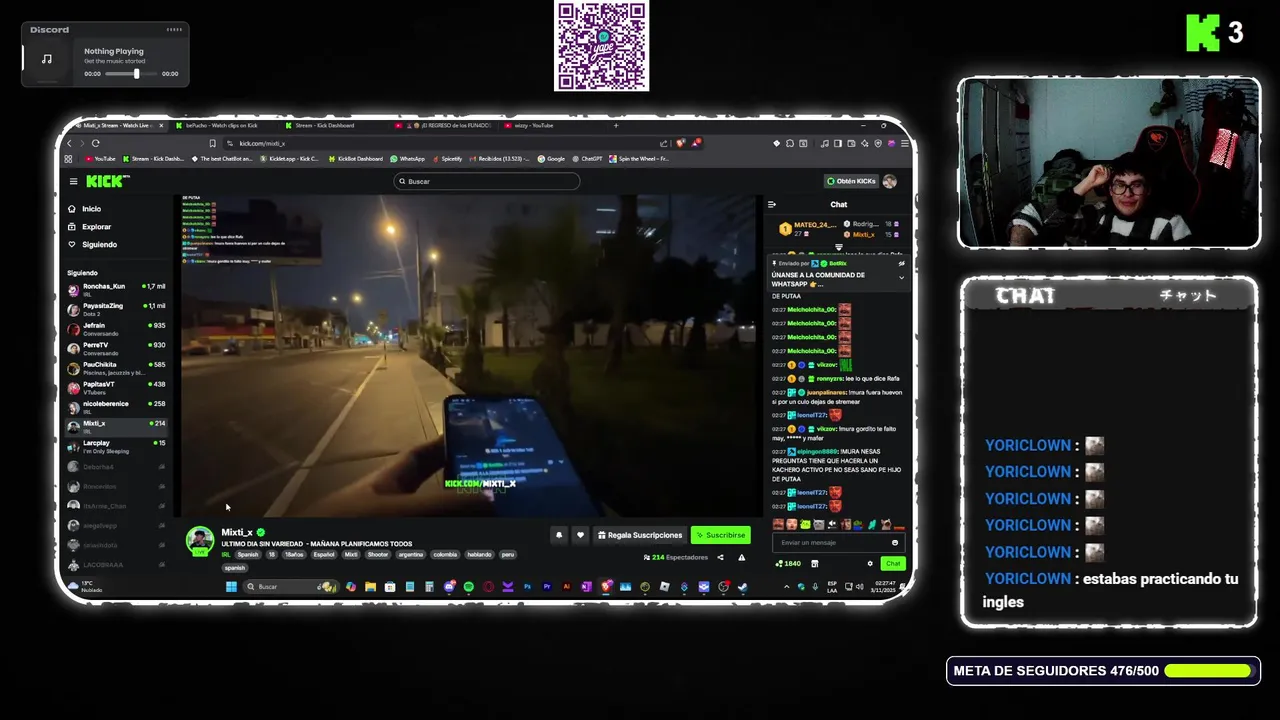
Task: Open the emoji picker in chat input
Action: [895, 542]
